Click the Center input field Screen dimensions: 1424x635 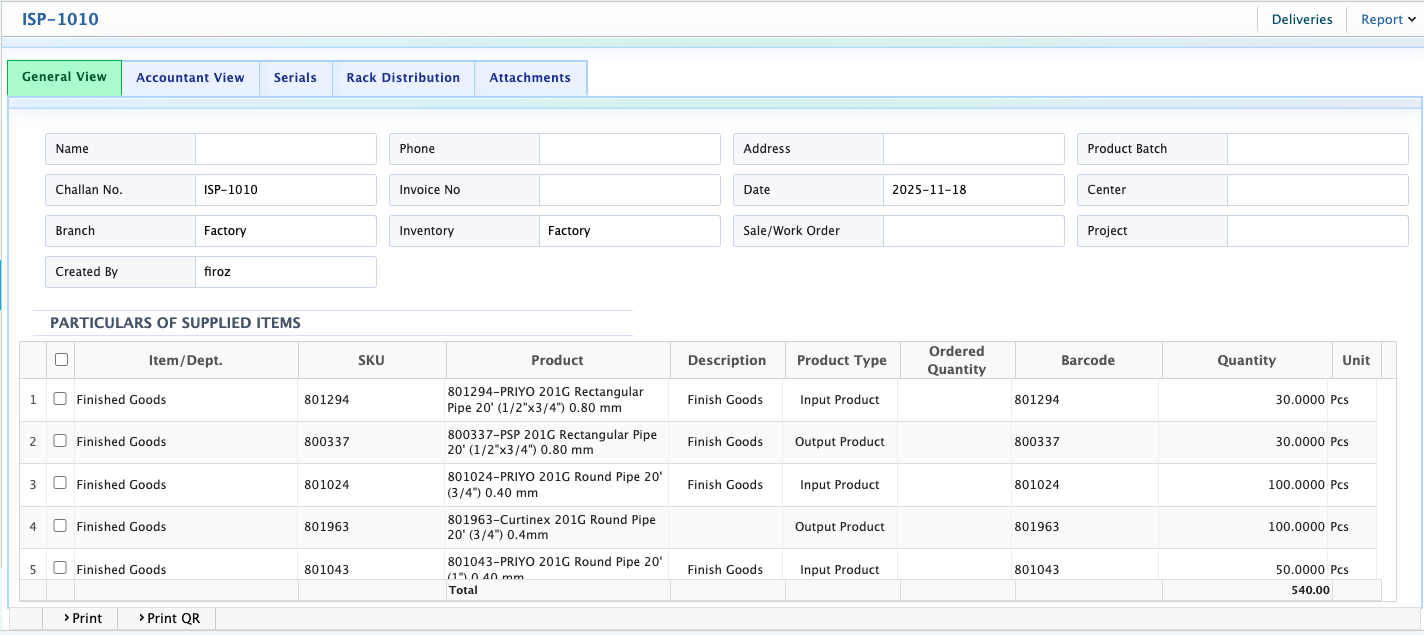click(1318, 190)
